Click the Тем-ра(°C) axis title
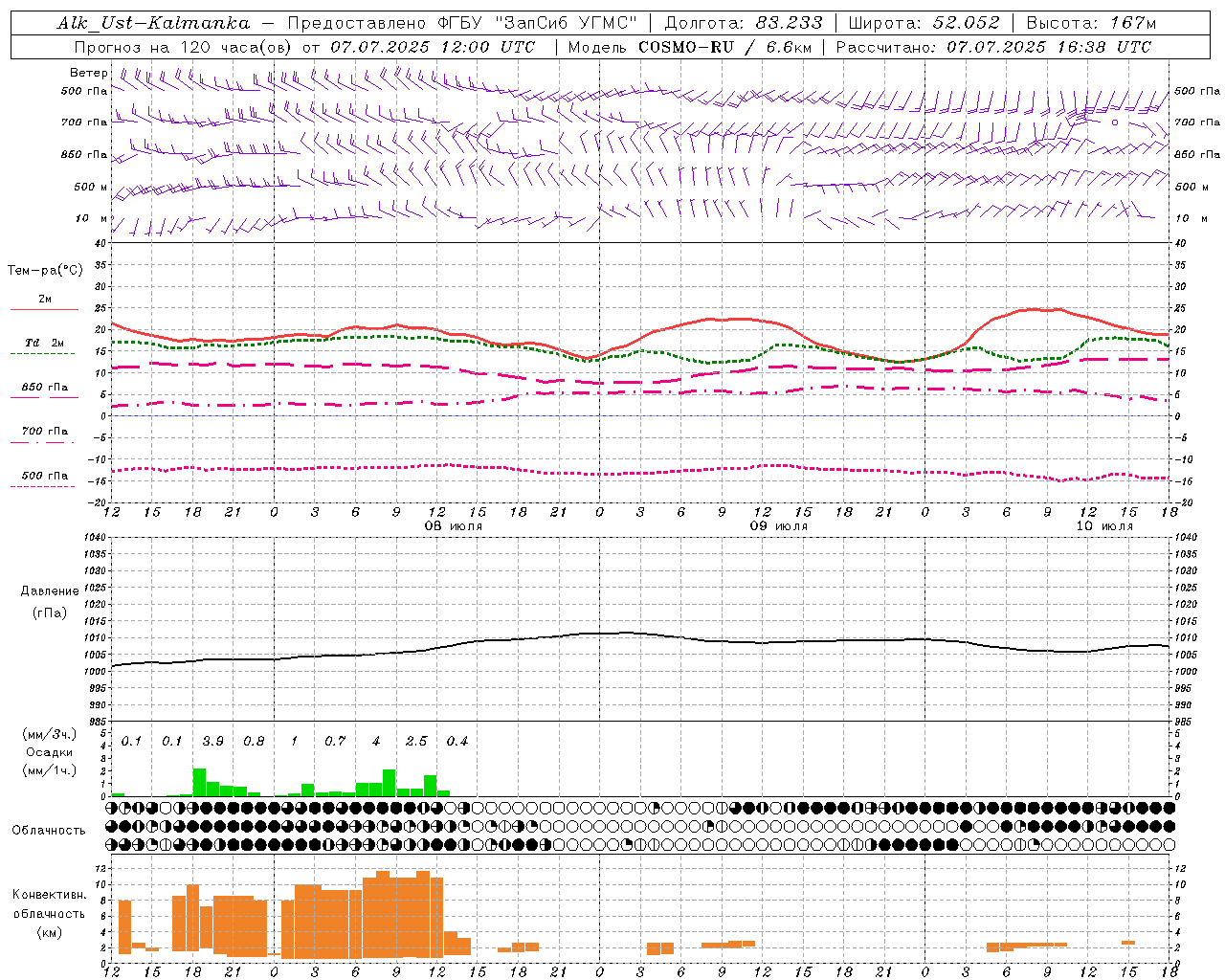Image resolution: width=1225 pixels, height=980 pixels. point(45,271)
